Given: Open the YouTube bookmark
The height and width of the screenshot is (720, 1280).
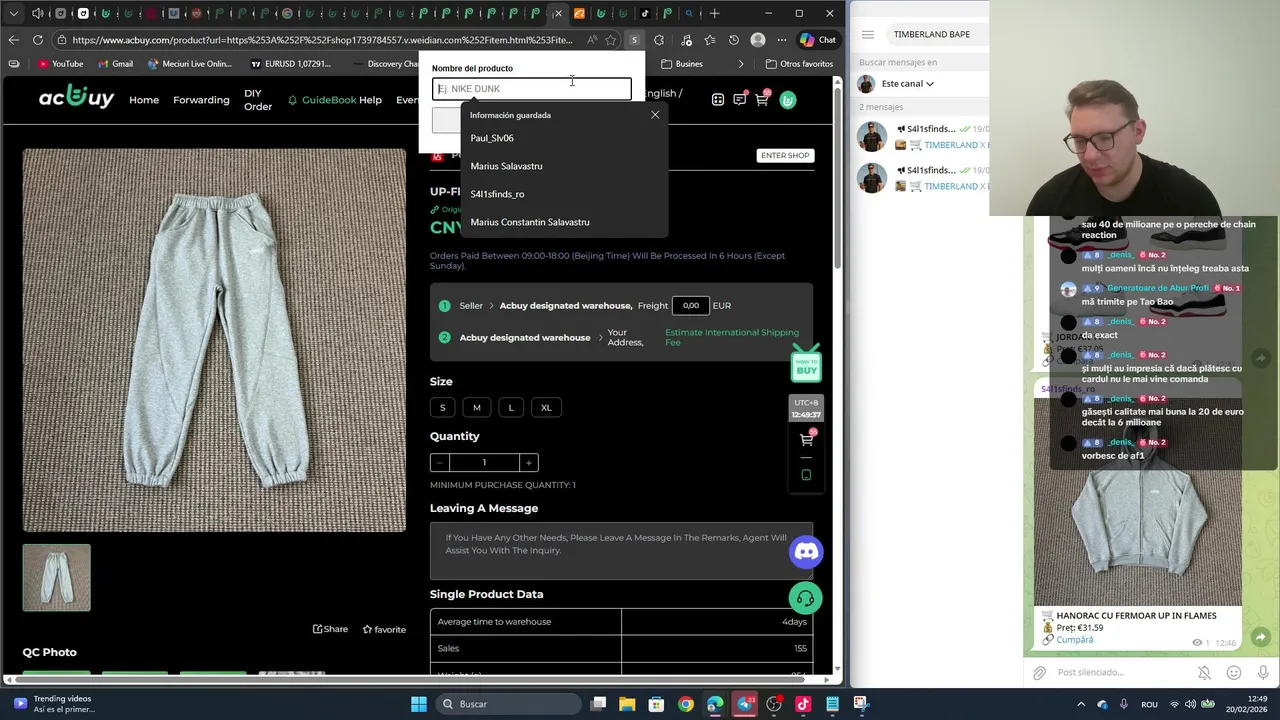Looking at the screenshot, I should [60, 64].
